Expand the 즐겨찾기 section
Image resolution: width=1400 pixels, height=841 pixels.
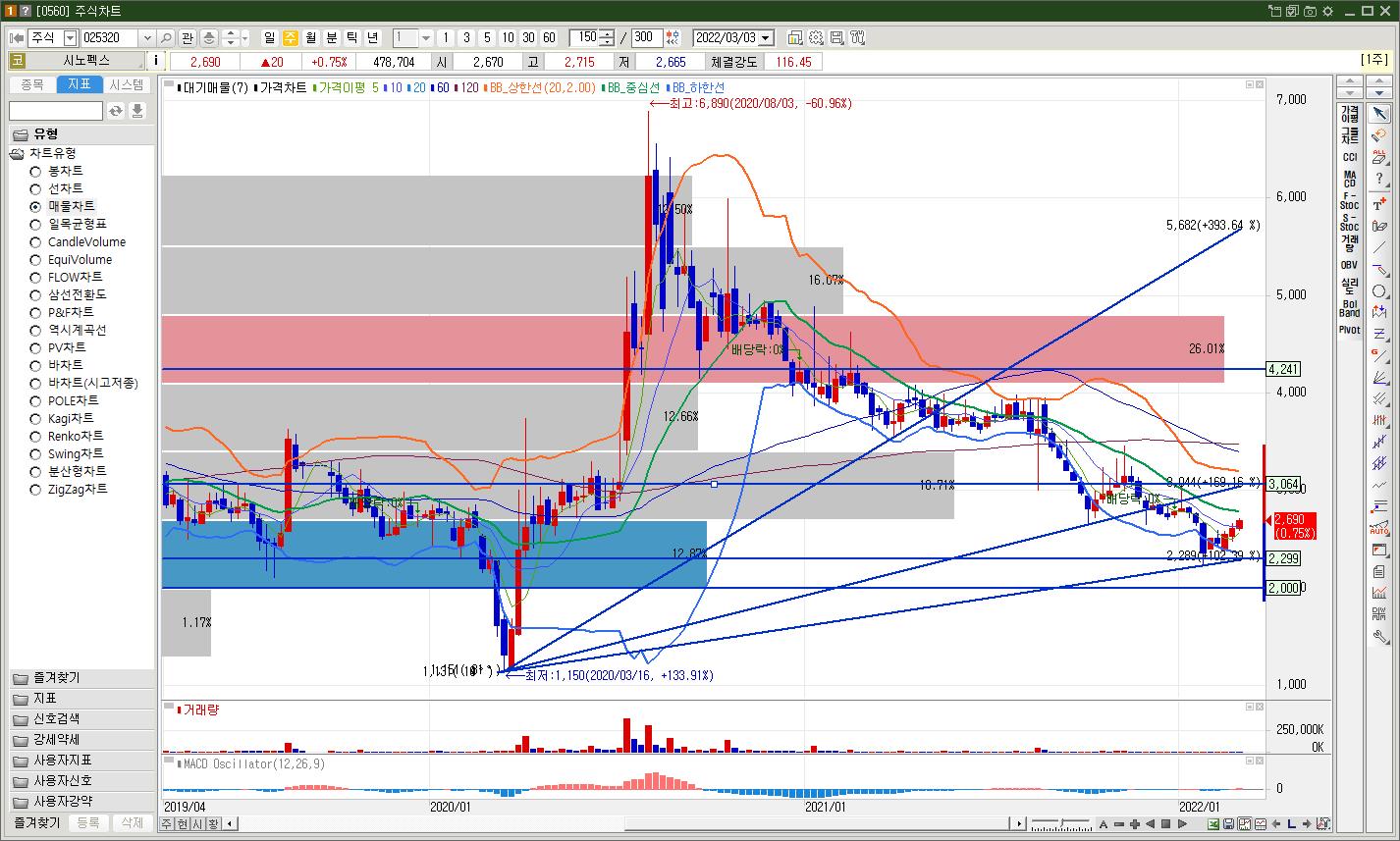(82, 678)
